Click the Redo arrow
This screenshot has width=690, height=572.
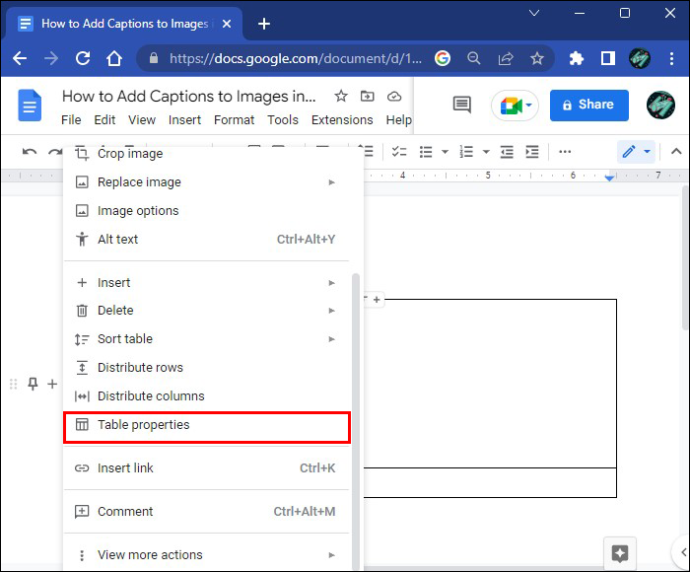click(x=55, y=152)
